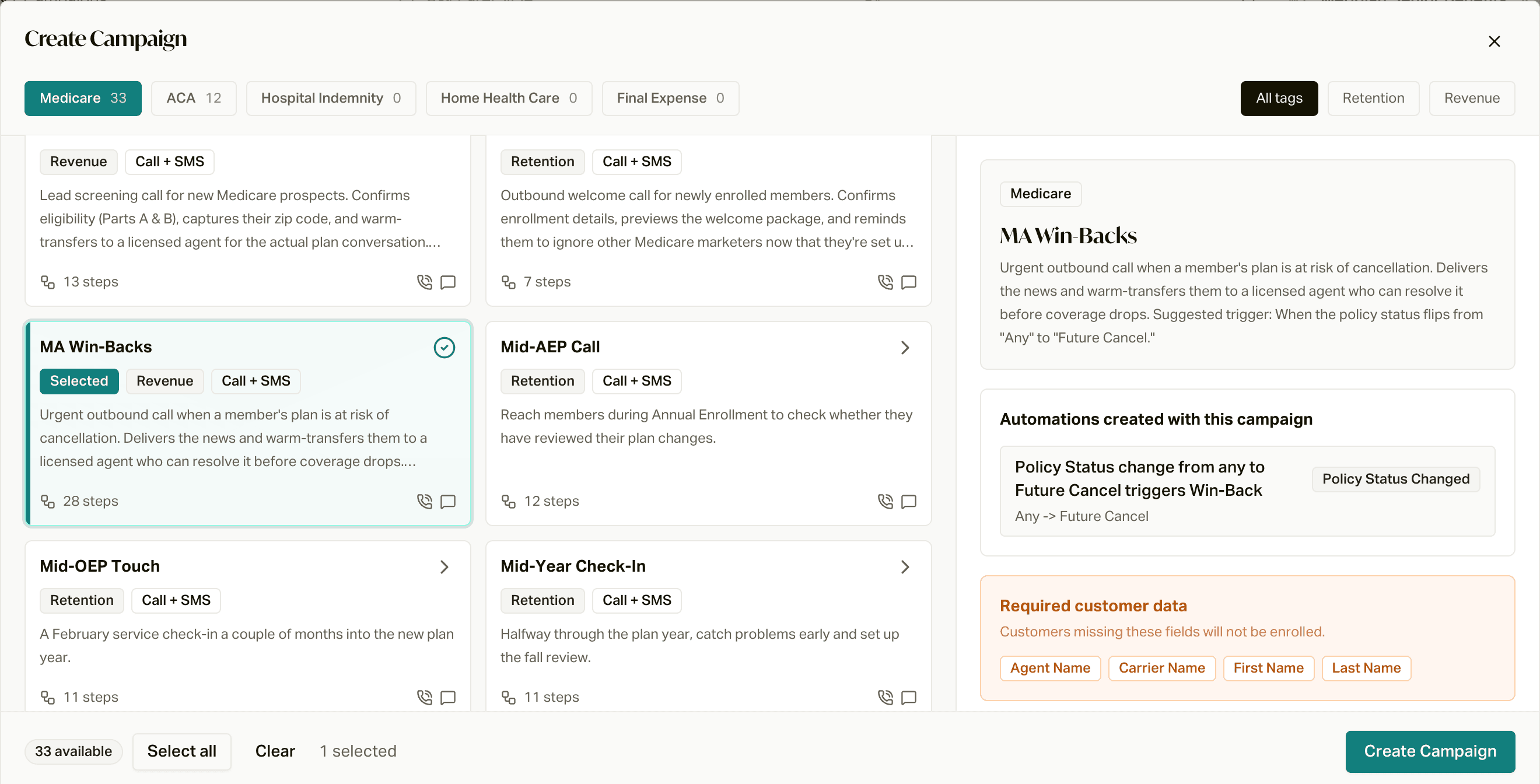This screenshot has width=1540, height=784.
Task: Clear the current selection
Action: coord(275,751)
